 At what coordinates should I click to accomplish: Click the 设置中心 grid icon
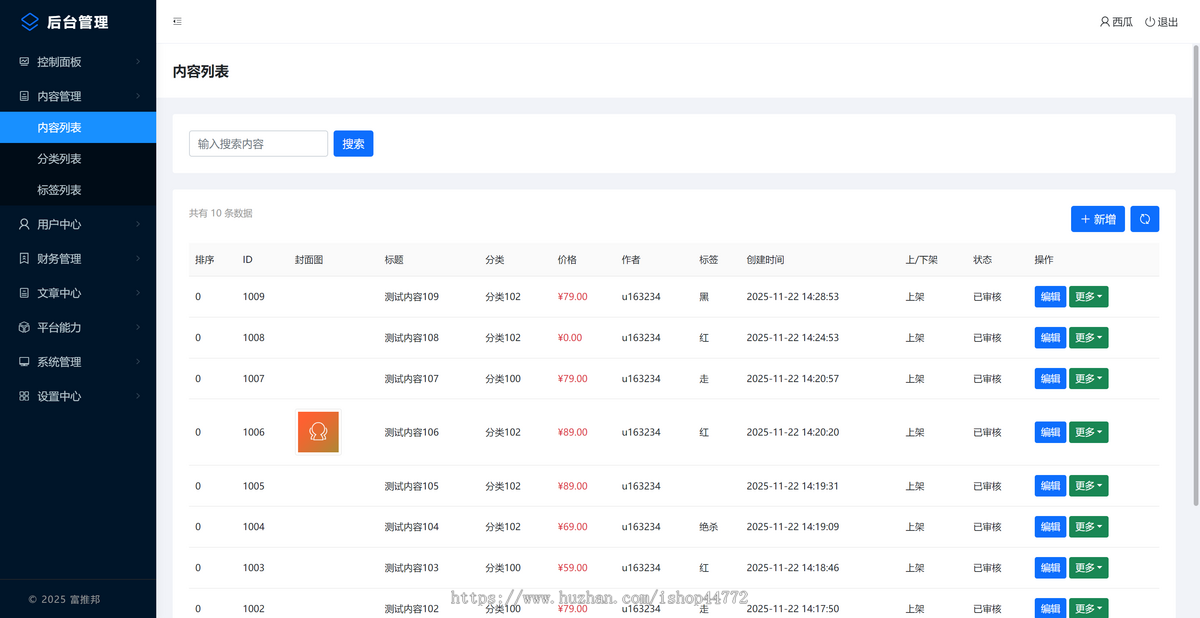pos(24,396)
